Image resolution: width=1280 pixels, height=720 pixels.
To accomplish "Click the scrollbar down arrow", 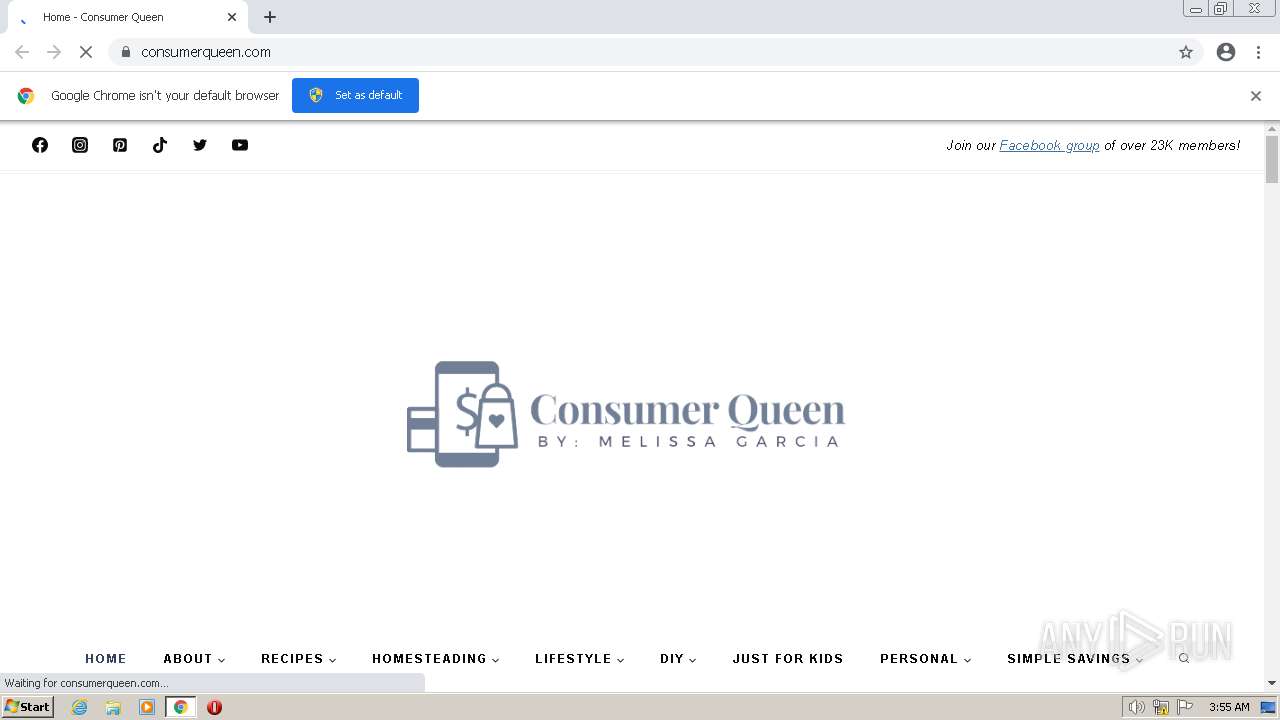I will (x=1272, y=683).
